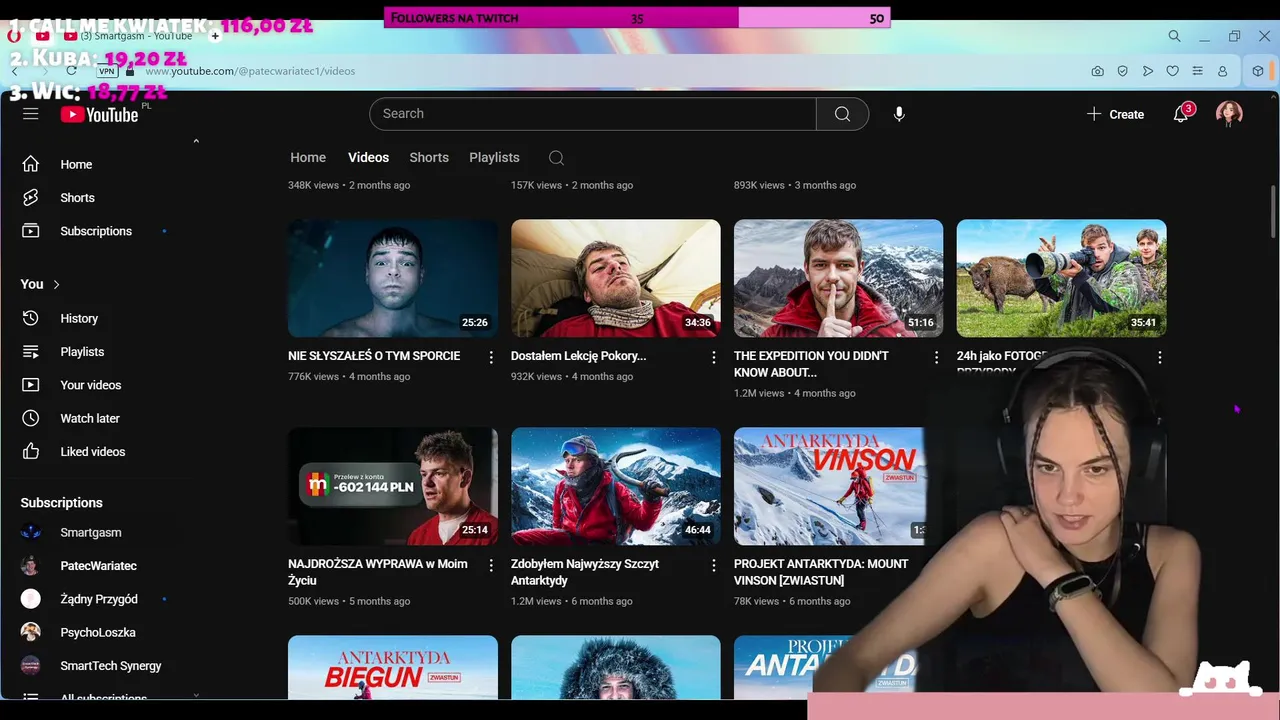1280x720 pixels.
Task: Open Subscriptions in the left sidebar
Action: pyautogui.click(x=95, y=231)
